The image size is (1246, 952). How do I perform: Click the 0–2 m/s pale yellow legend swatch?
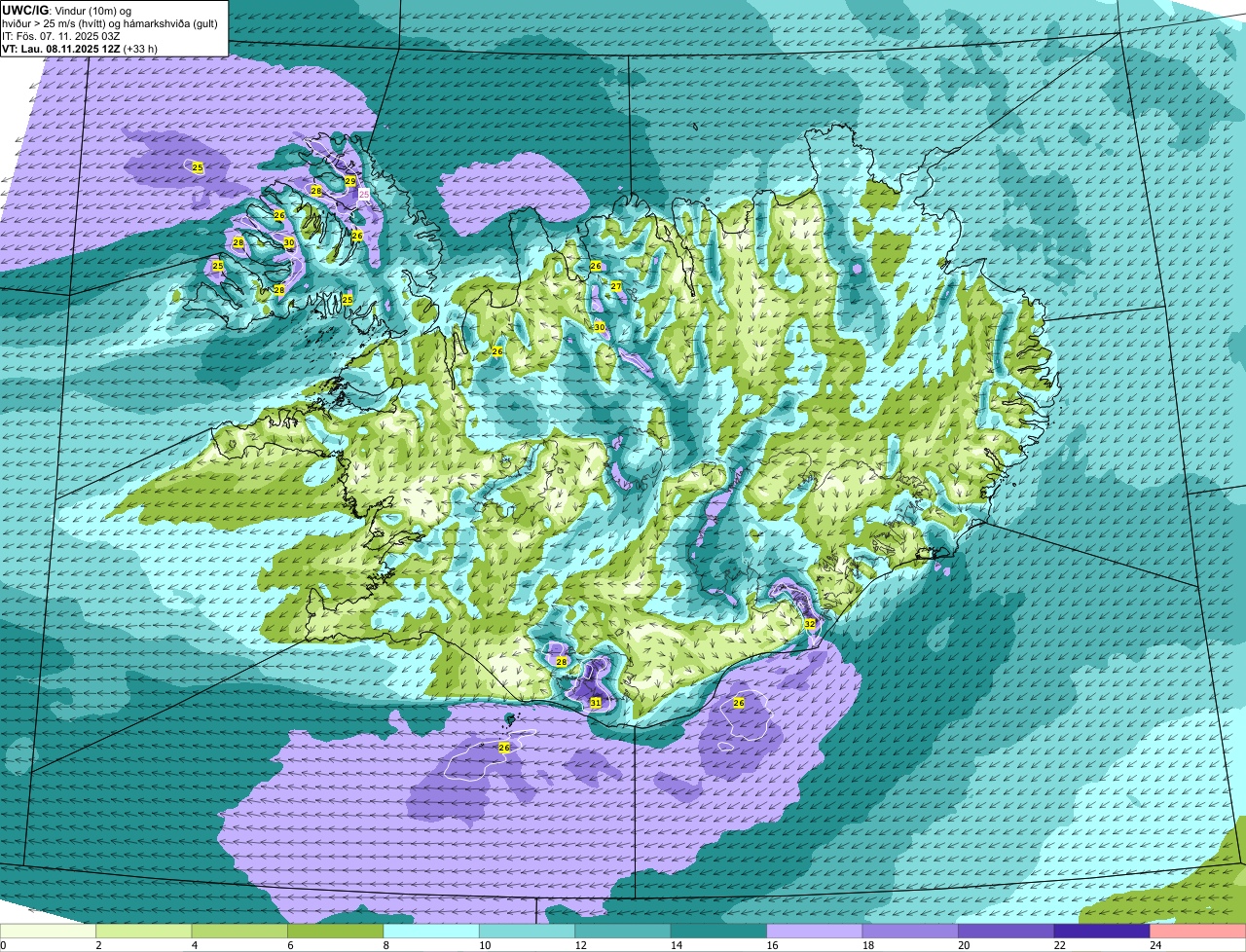point(48,931)
